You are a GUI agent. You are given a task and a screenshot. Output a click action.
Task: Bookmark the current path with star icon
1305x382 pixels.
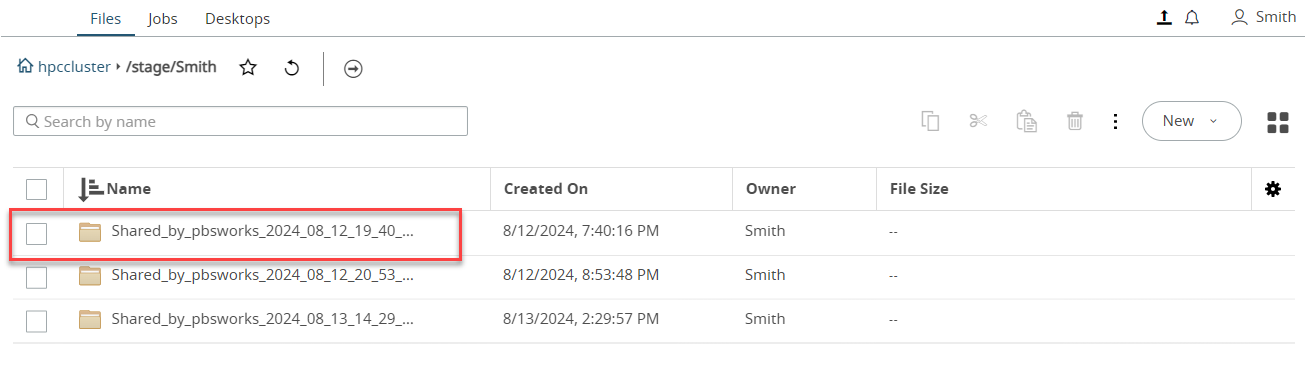click(x=248, y=68)
